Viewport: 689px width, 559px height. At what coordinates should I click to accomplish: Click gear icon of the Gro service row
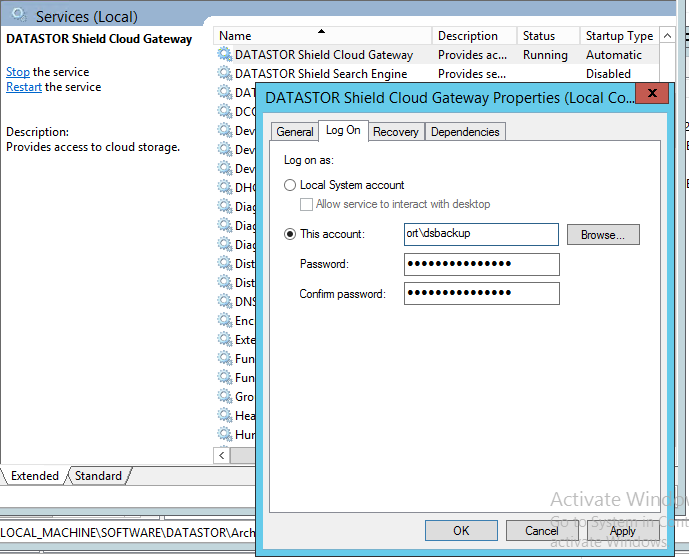tap(225, 396)
